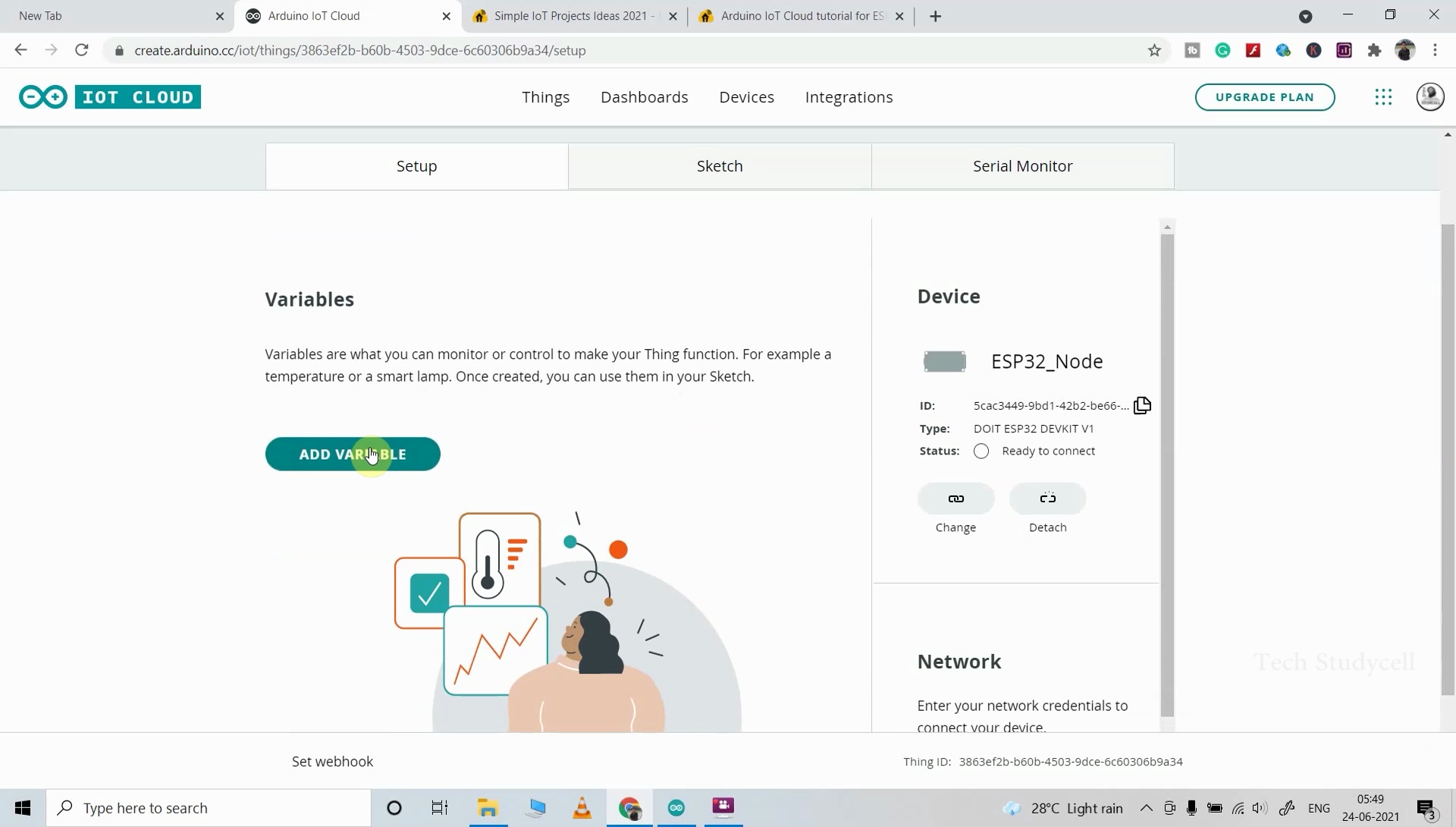Open Dashboards in the navigation

644,97
